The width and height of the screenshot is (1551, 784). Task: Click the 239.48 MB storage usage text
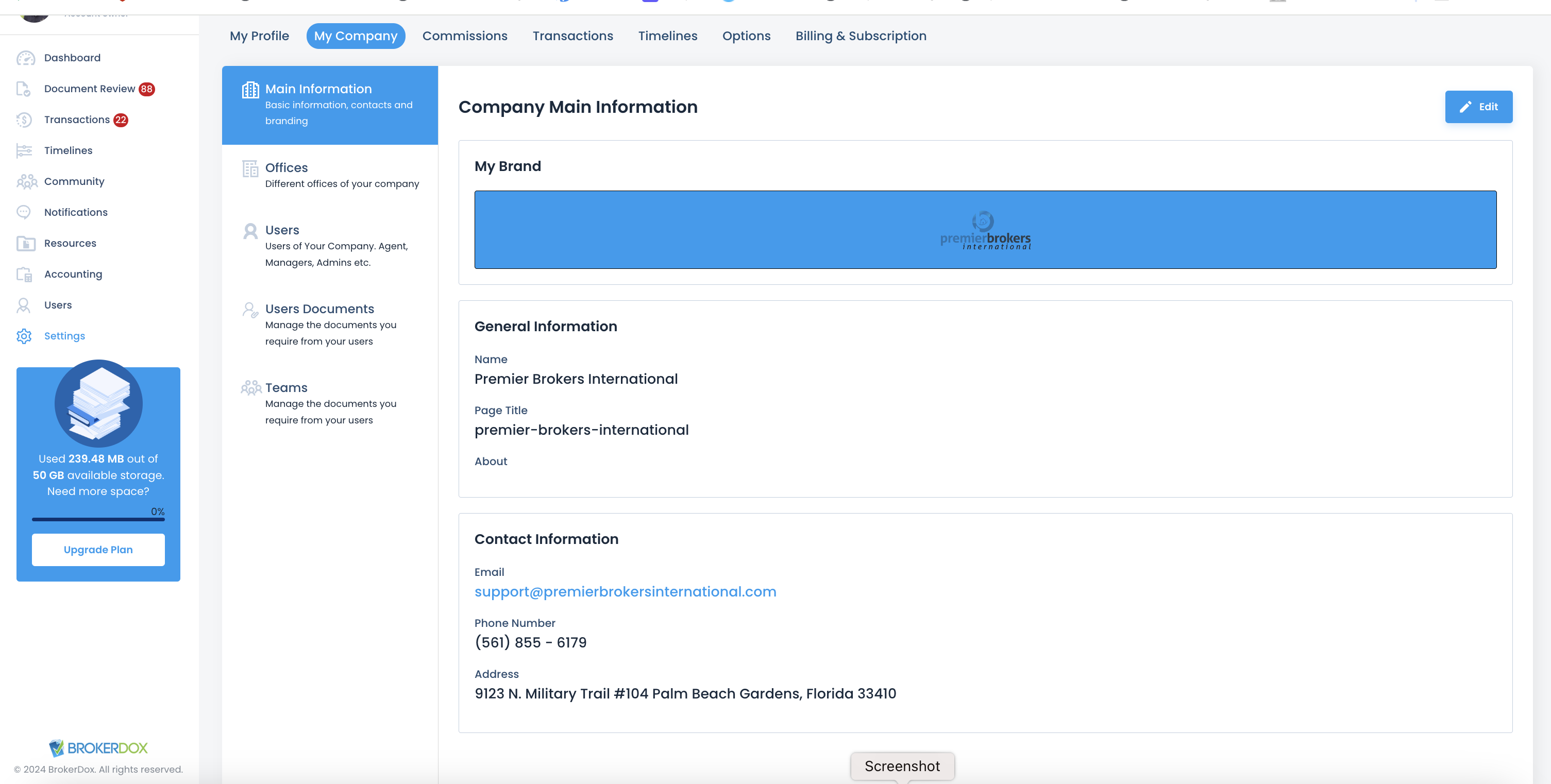96,459
